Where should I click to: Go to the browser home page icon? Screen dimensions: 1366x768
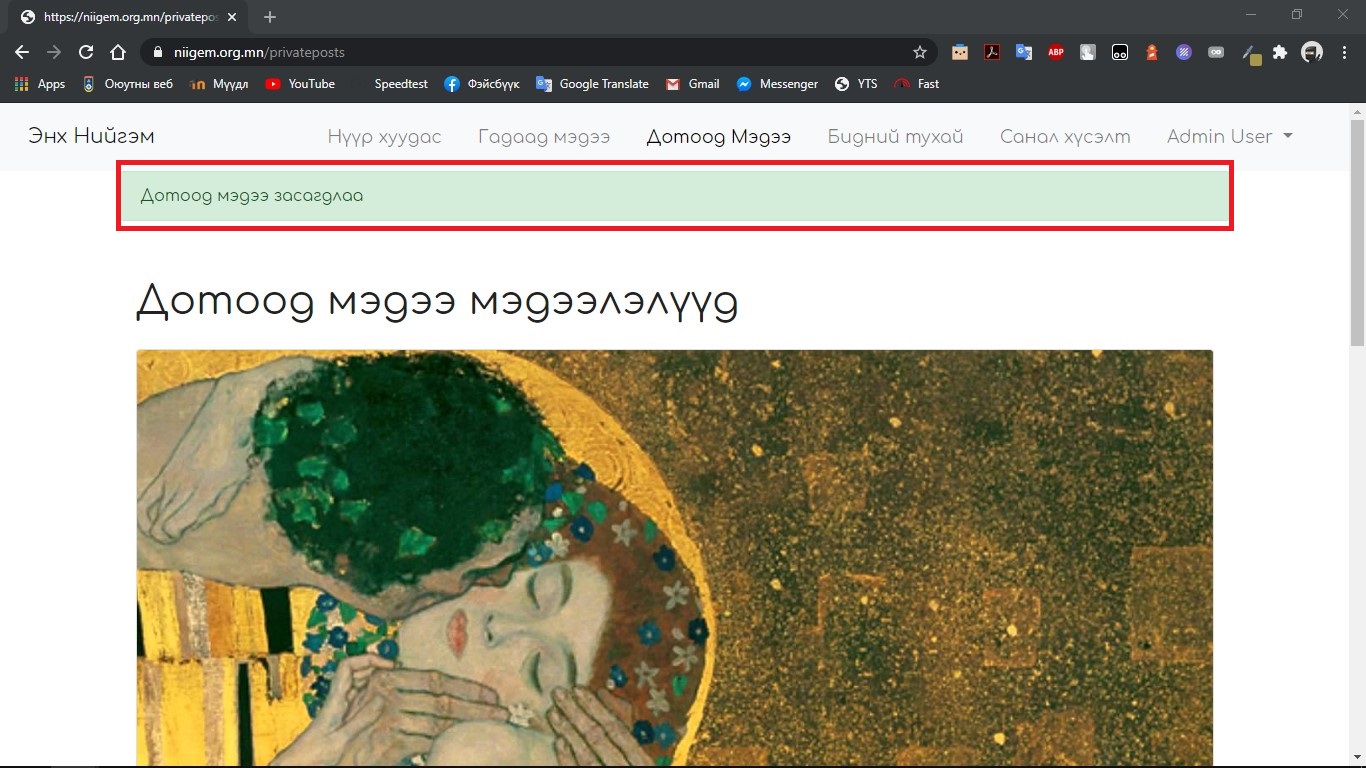coord(118,52)
